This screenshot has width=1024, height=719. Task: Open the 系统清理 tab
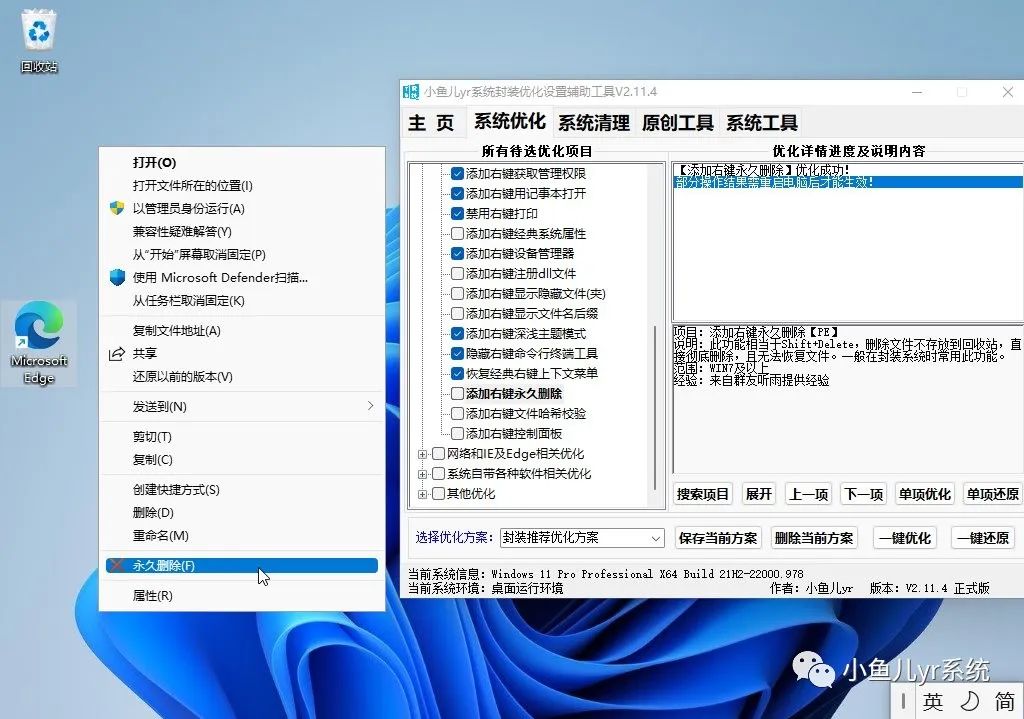click(594, 123)
